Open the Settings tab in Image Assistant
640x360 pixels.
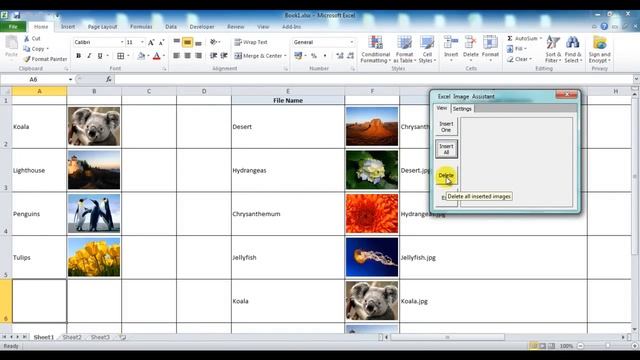[462, 109]
